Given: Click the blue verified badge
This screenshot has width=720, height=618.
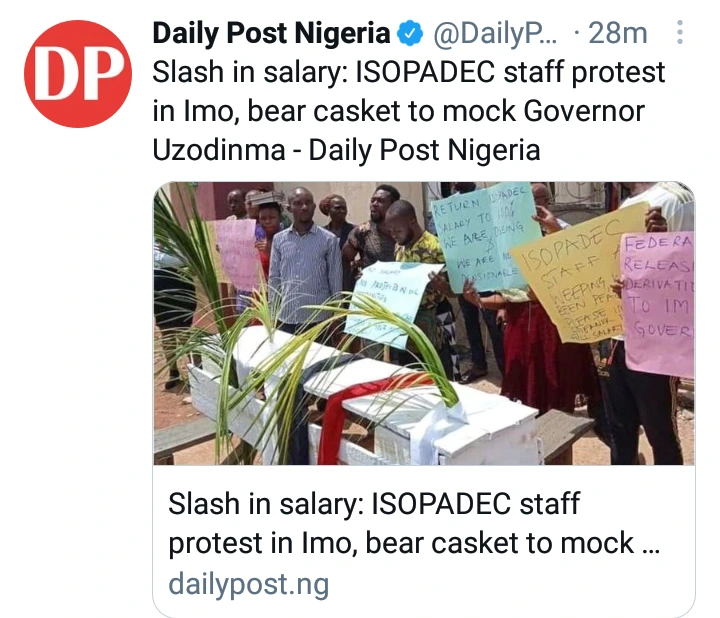Looking at the screenshot, I should tap(410, 34).
